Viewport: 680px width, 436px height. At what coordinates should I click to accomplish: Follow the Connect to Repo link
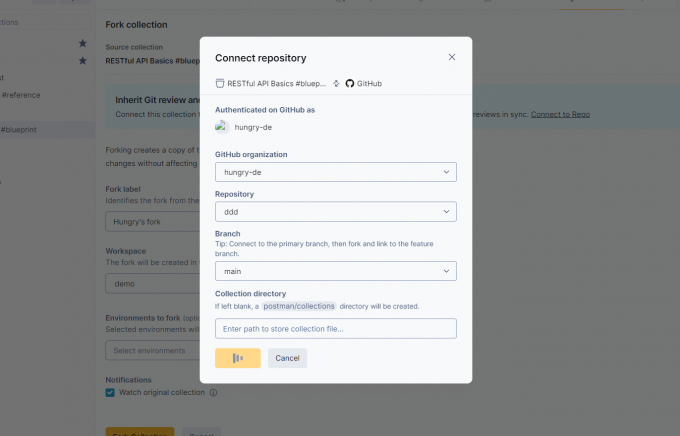(560, 114)
